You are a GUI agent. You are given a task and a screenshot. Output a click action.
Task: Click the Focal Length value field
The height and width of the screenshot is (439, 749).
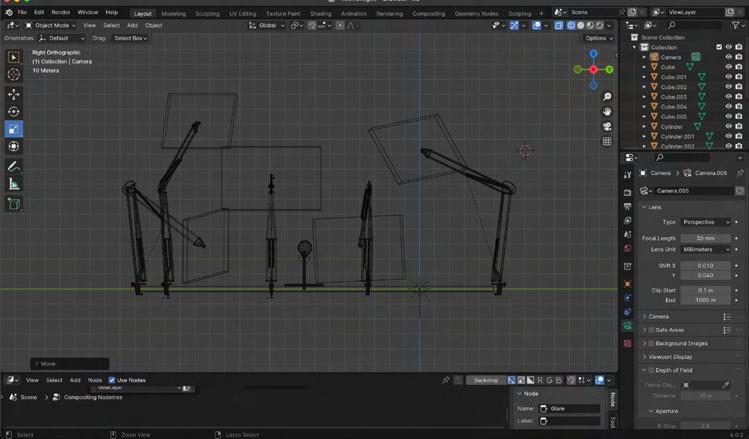(706, 238)
